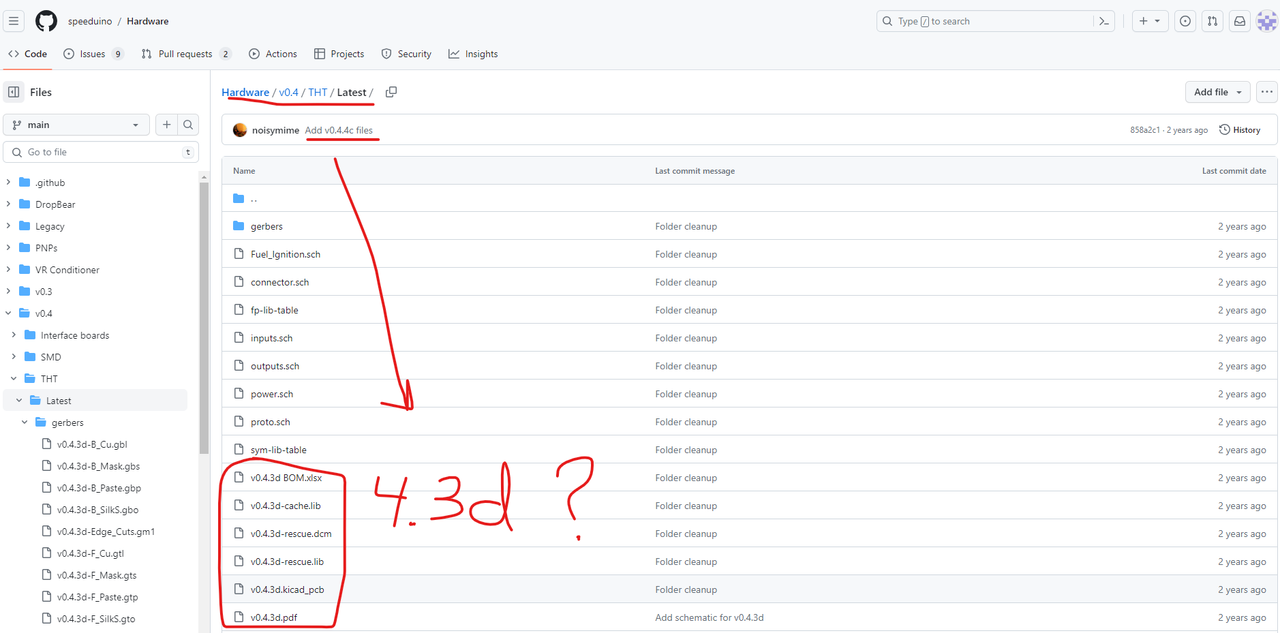Click Hardware breadcrumb link
This screenshot has width=1280, height=633.
(246, 92)
